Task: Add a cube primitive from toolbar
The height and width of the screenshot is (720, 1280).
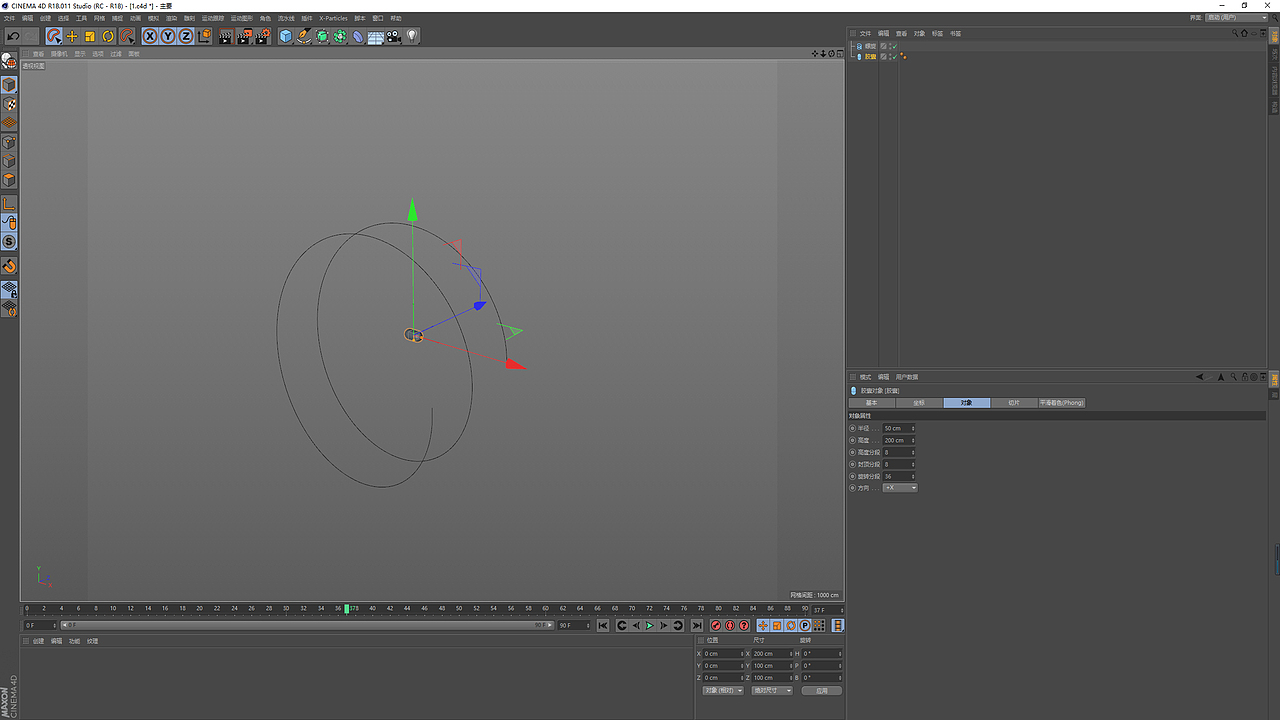Action: pos(286,36)
